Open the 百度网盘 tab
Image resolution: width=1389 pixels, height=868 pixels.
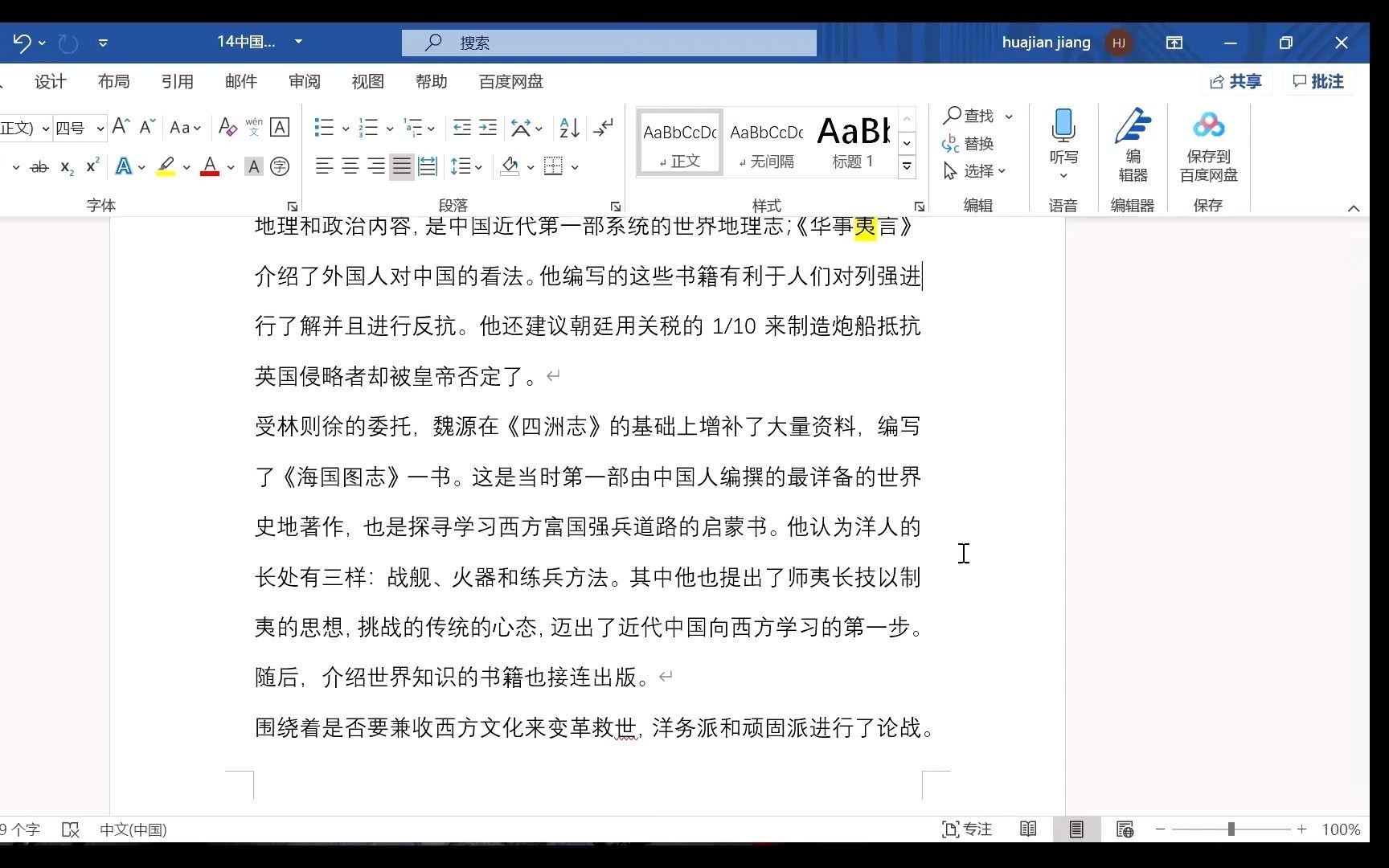[510, 81]
